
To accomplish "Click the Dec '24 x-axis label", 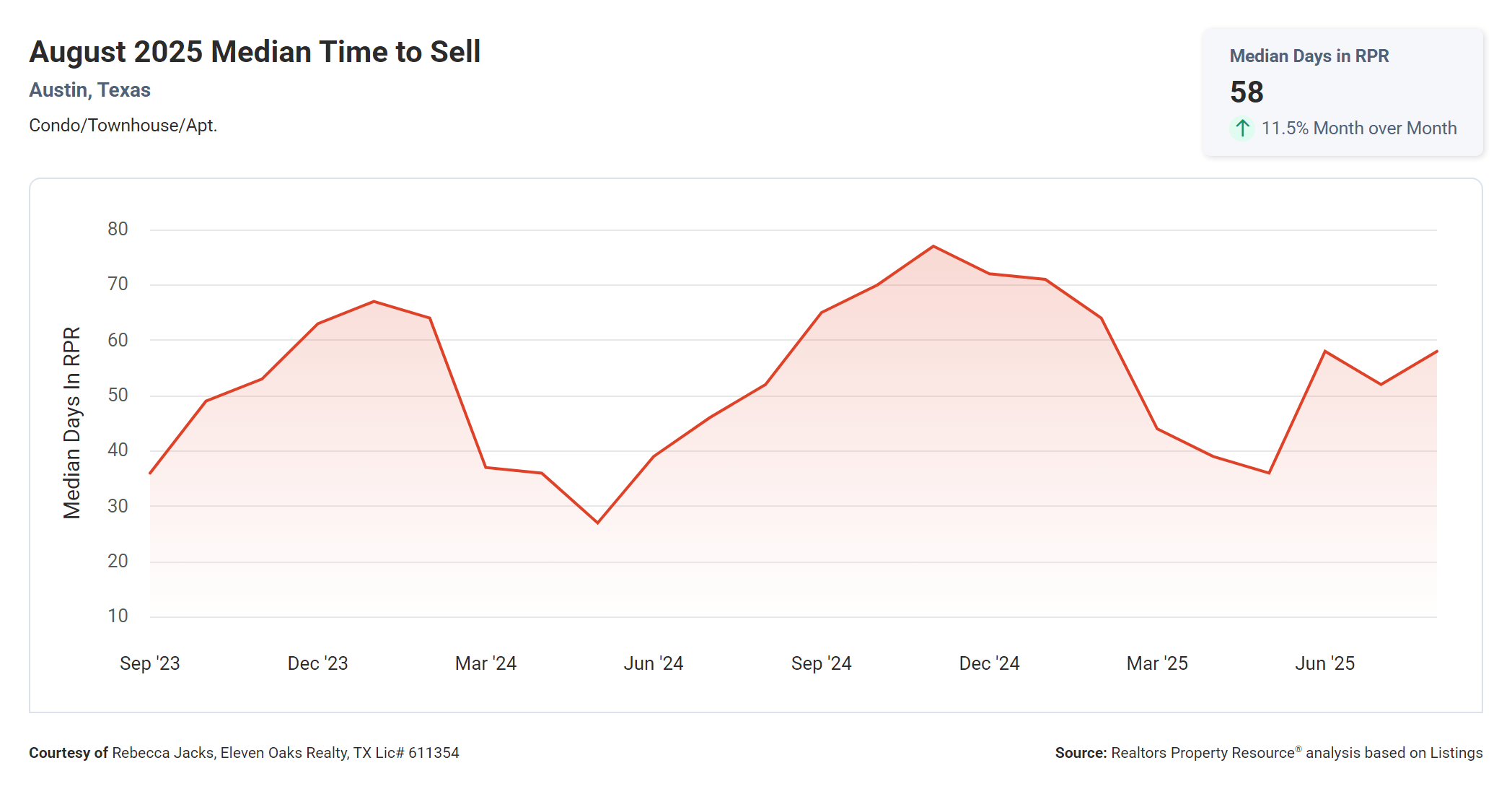I will [x=989, y=663].
